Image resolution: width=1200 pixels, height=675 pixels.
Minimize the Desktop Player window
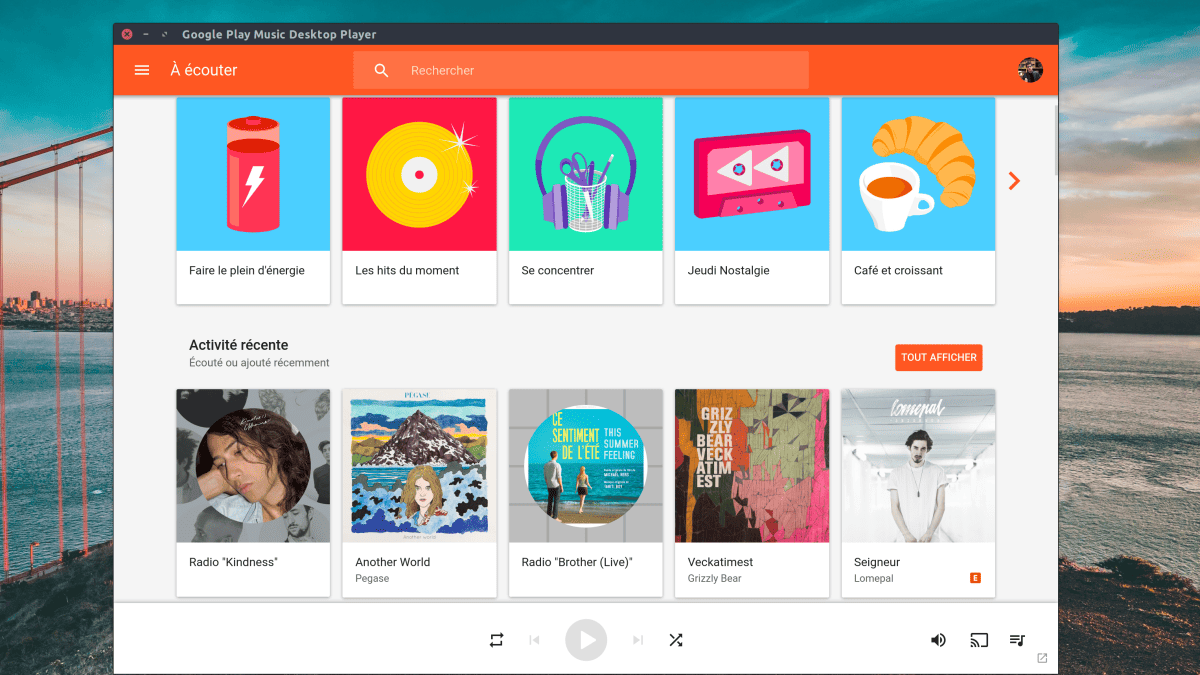[x=146, y=34]
